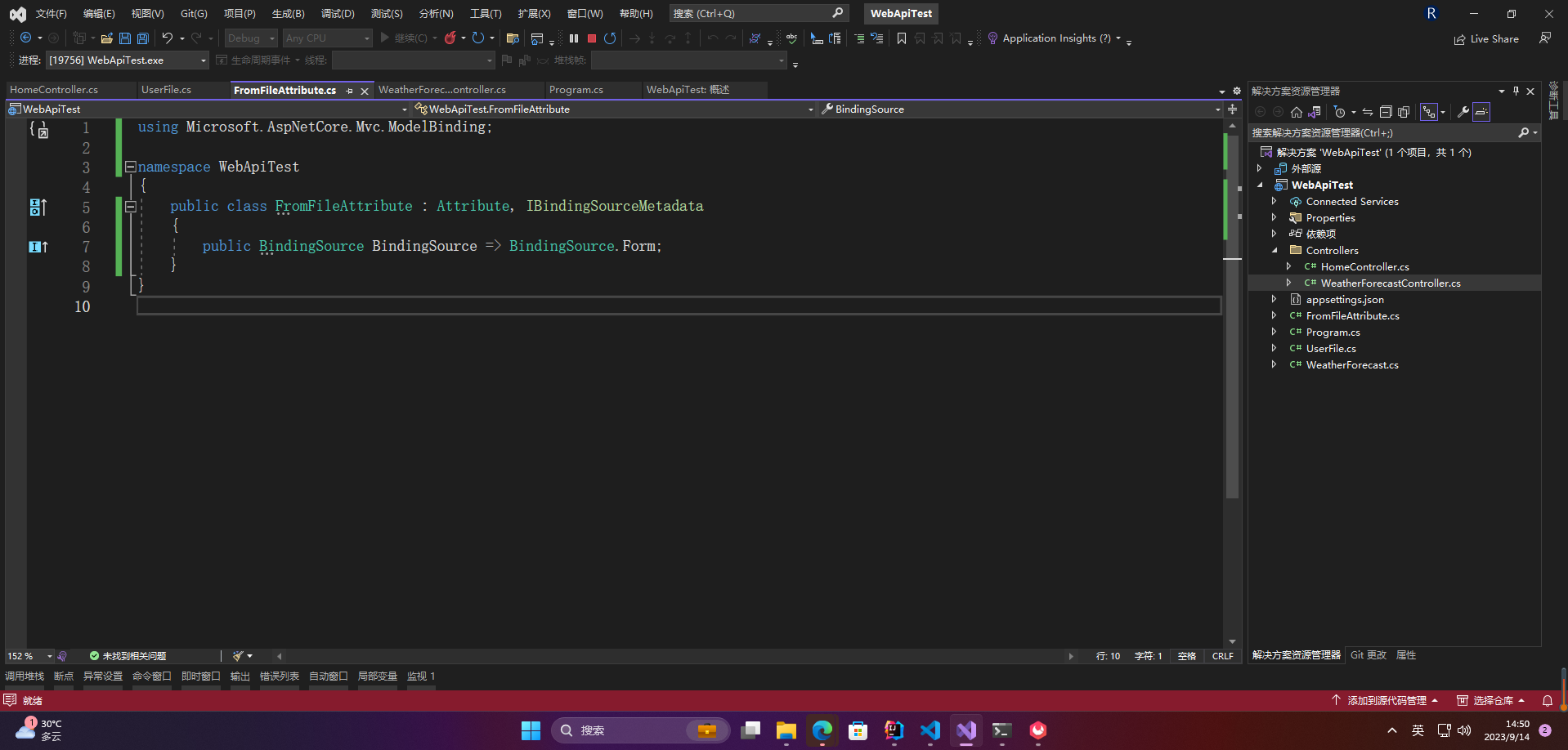Open process dropdown WebApiTest.exe
The width and height of the screenshot is (1568, 750).
pos(128,60)
